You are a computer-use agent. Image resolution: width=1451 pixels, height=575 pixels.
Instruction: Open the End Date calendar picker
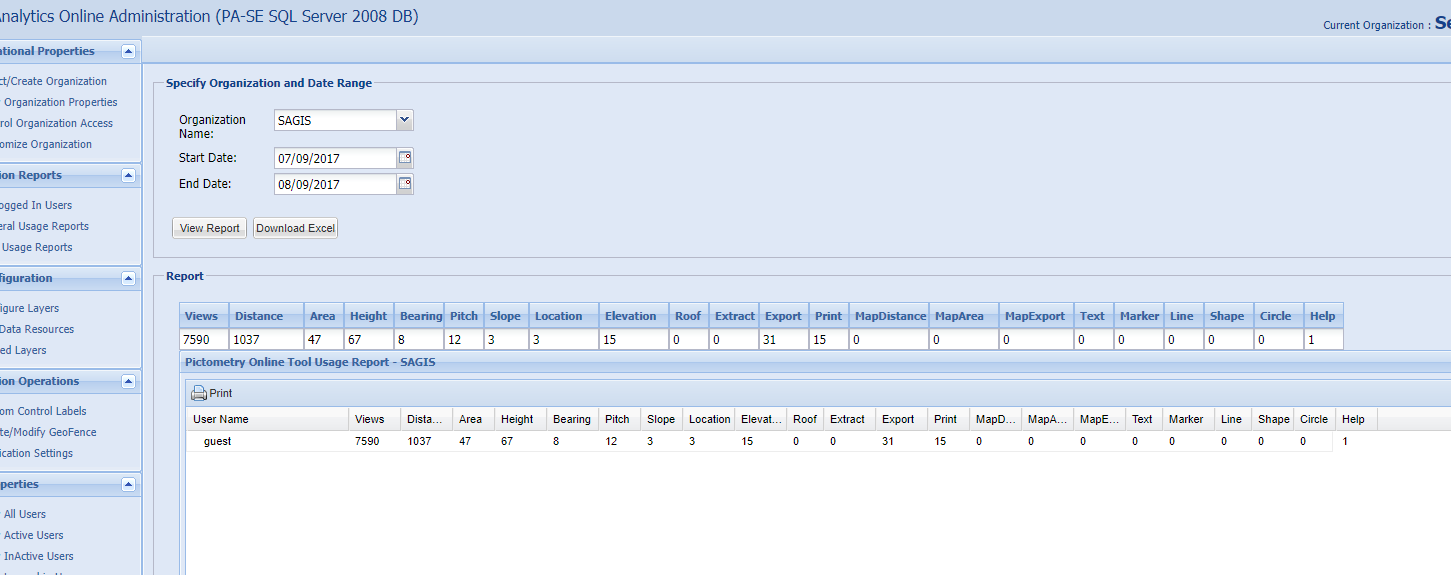point(405,184)
